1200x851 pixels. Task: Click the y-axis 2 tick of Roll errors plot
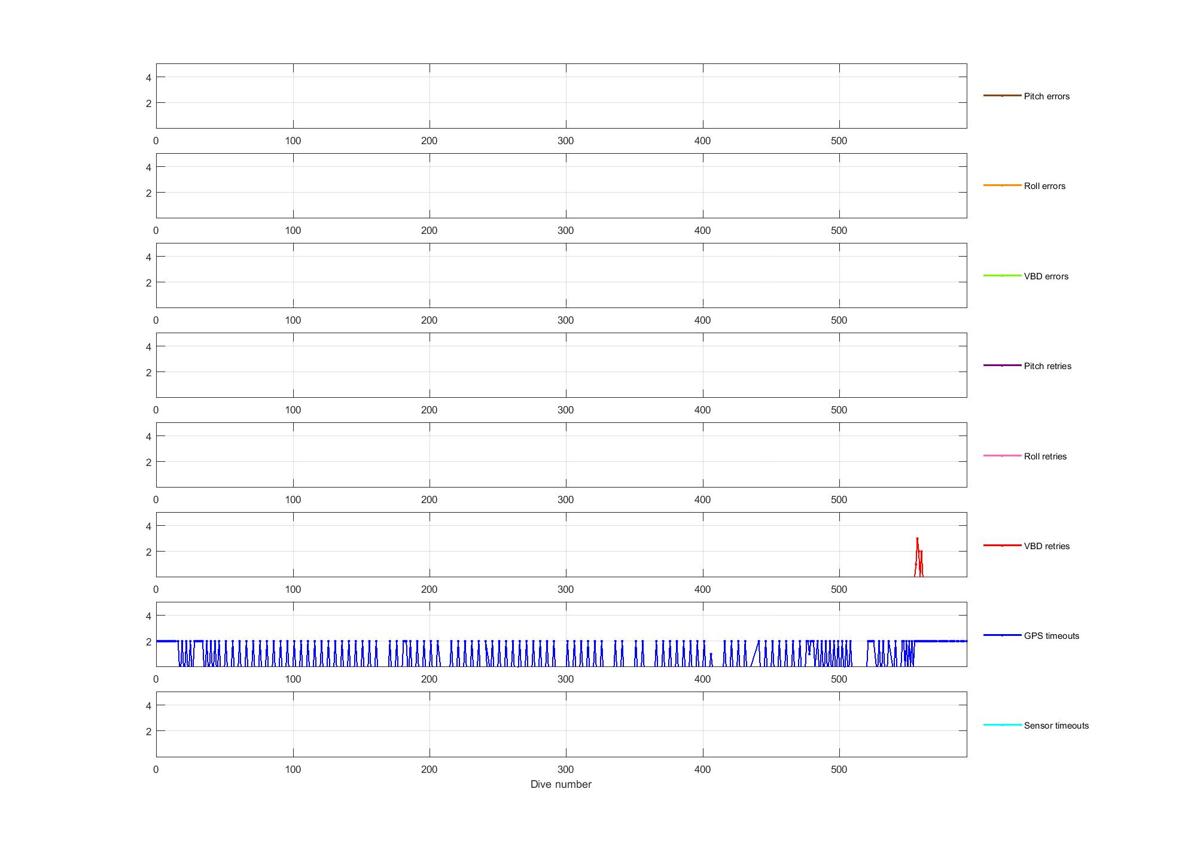(x=147, y=193)
